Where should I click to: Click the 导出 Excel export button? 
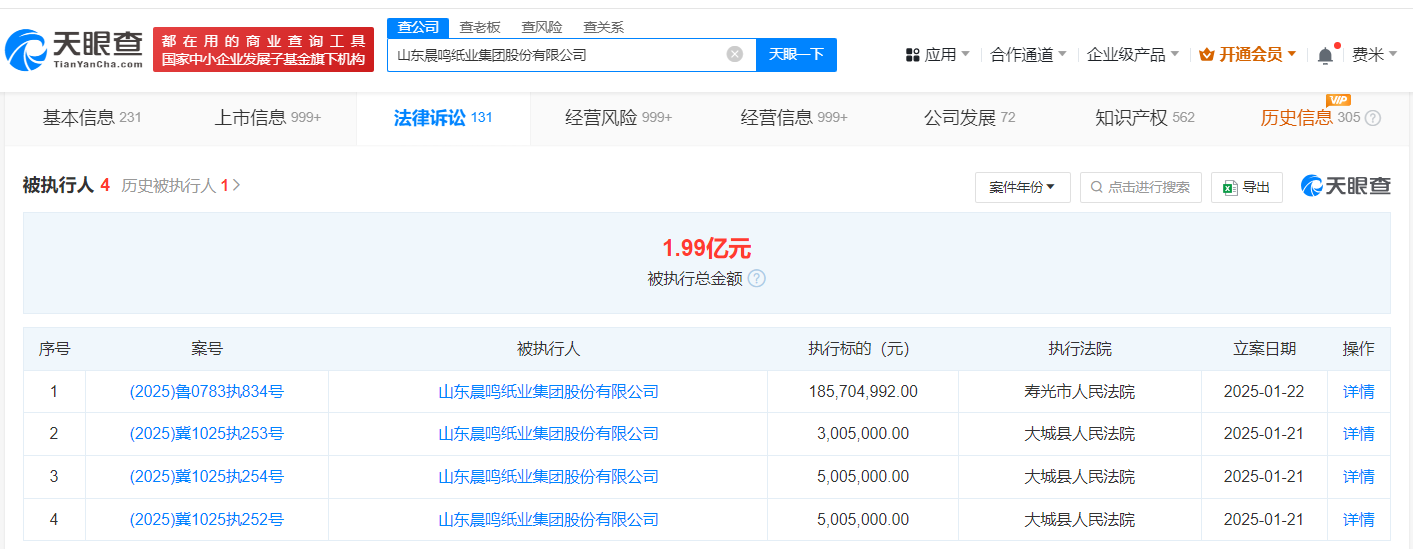[x=1246, y=187]
